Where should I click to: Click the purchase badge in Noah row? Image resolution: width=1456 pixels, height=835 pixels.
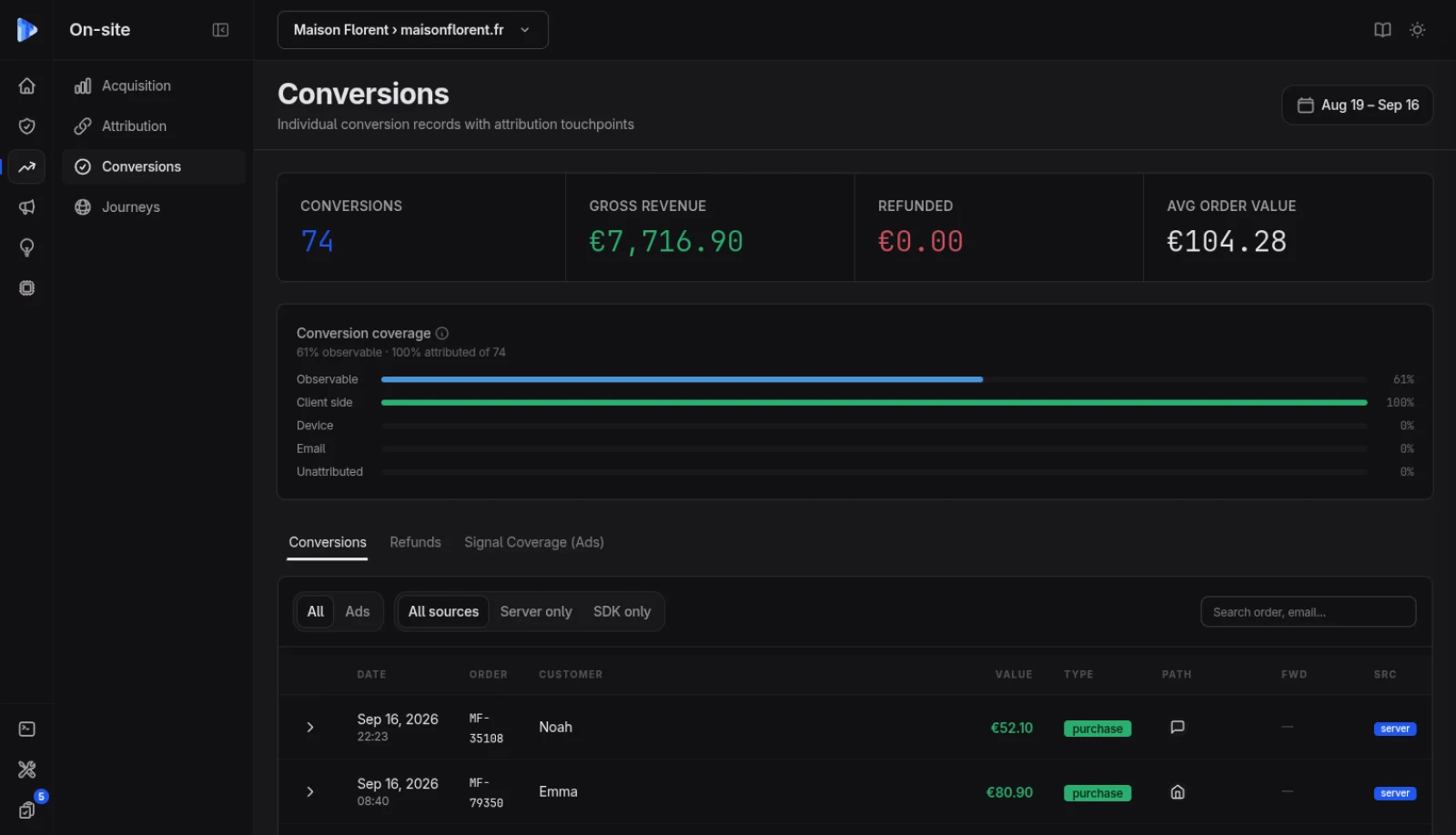(1097, 729)
